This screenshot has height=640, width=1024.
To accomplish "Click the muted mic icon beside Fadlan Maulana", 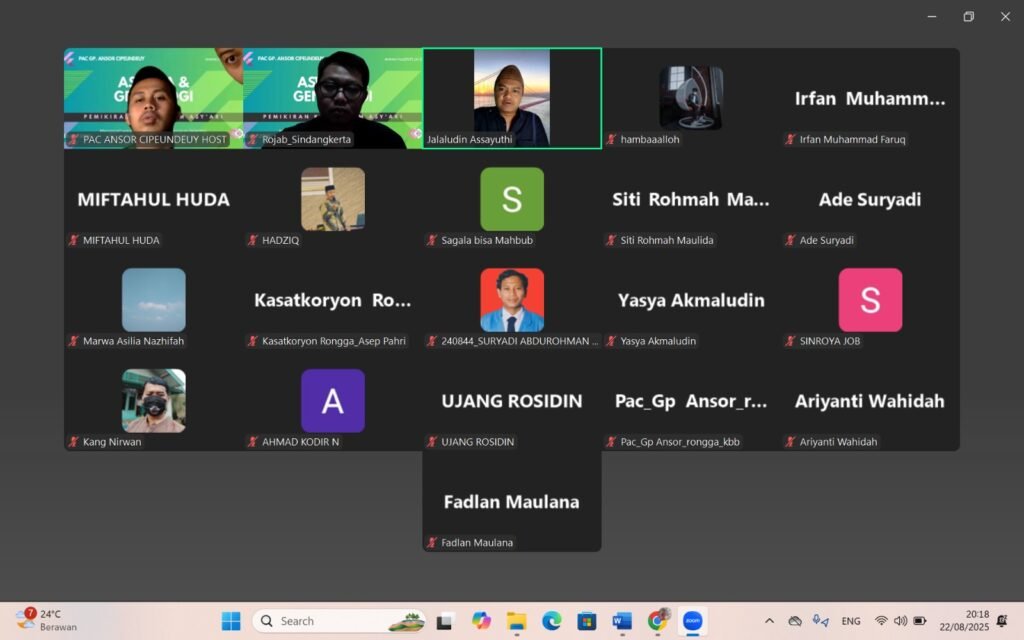I will pos(432,543).
